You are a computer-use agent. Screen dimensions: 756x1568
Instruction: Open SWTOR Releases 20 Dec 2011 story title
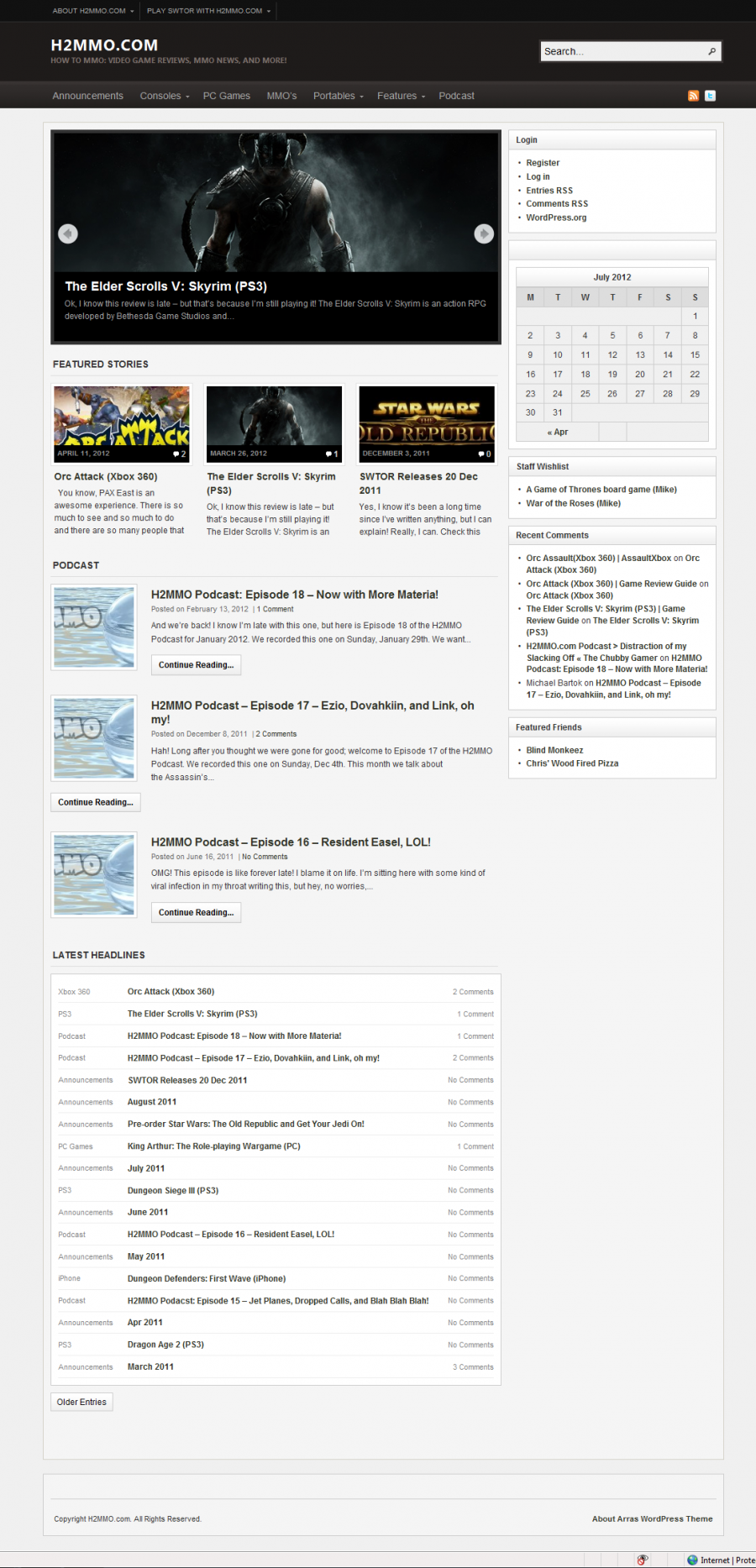tap(418, 483)
